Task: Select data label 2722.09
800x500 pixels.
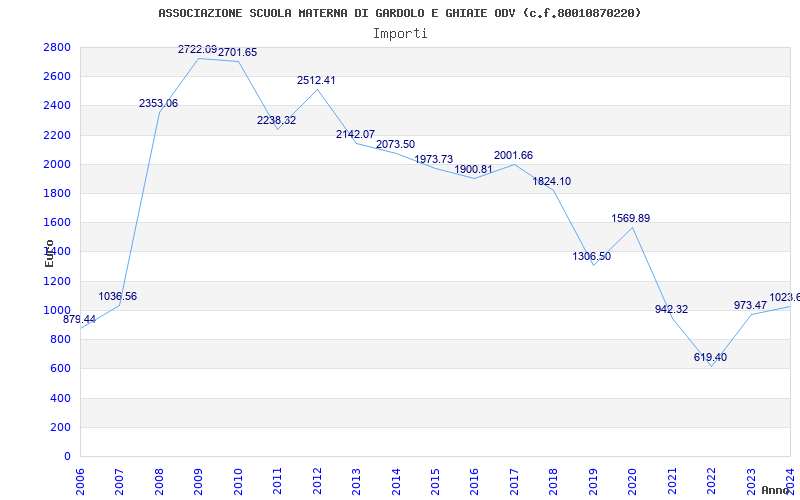Action: 197,49
